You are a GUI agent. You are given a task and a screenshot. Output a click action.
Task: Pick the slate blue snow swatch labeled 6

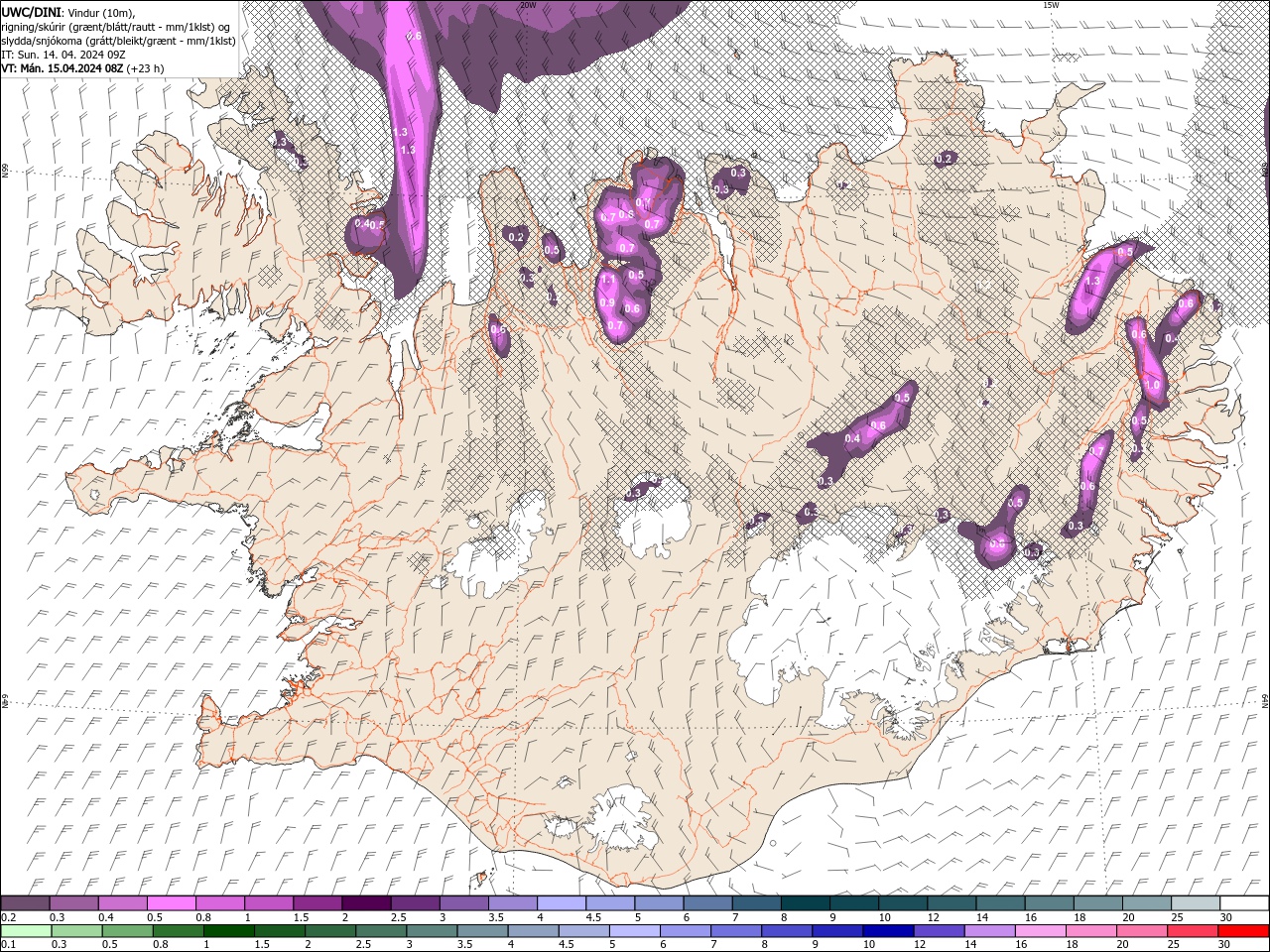707,903
